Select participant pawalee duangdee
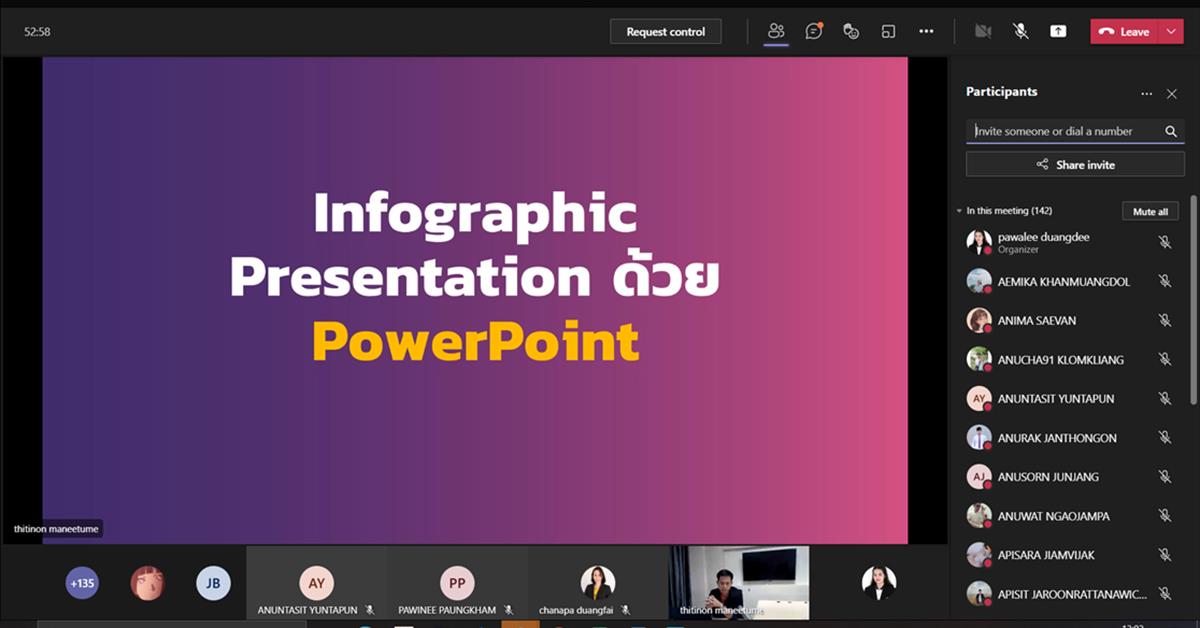Screen dimensions: 1200x628 [1070, 242]
